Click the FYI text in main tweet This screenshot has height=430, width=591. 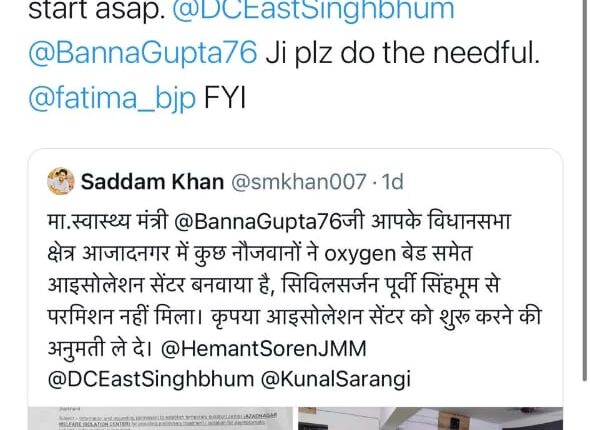225,98
